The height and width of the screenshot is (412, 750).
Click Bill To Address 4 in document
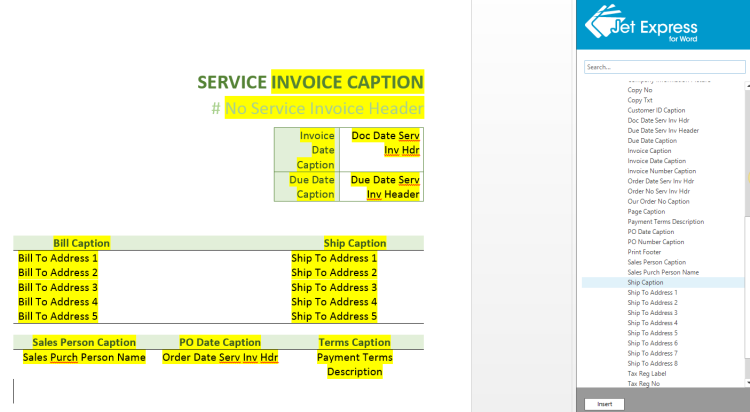[58, 301]
